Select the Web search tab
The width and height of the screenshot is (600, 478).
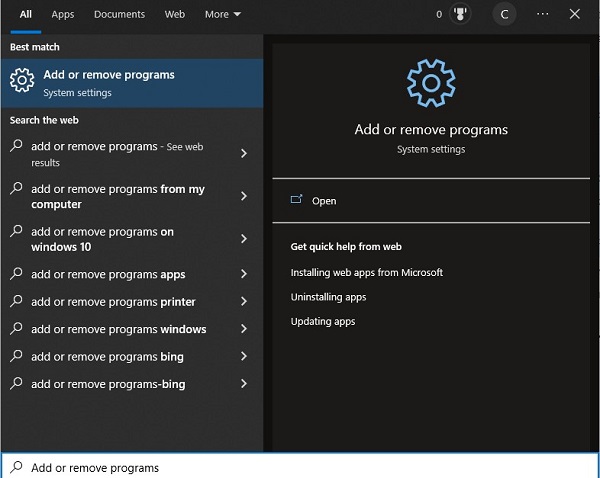pyautogui.click(x=174, y=15)
